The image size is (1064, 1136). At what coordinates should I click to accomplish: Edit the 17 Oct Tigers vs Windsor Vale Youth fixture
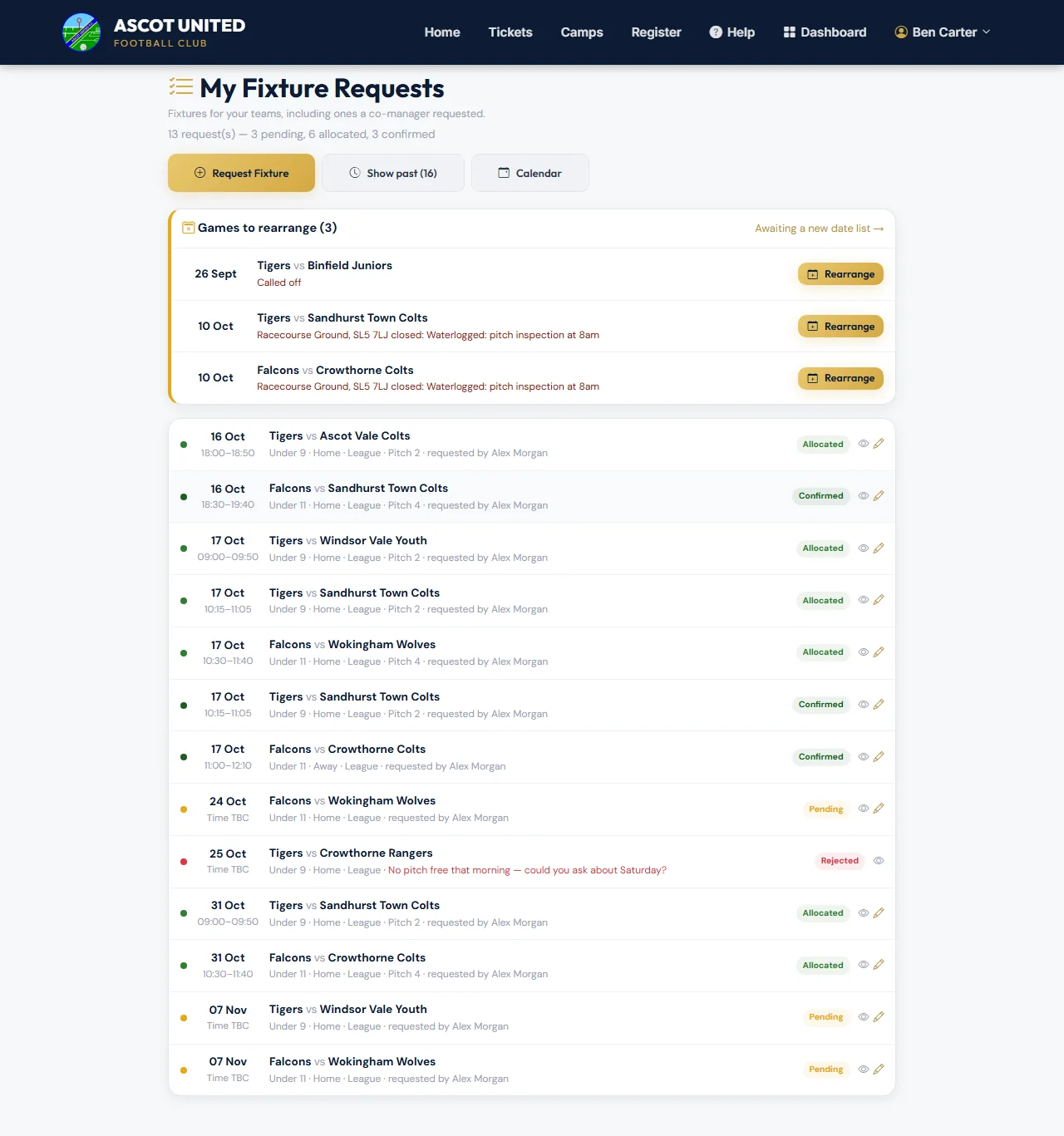[x=879, y=548]
